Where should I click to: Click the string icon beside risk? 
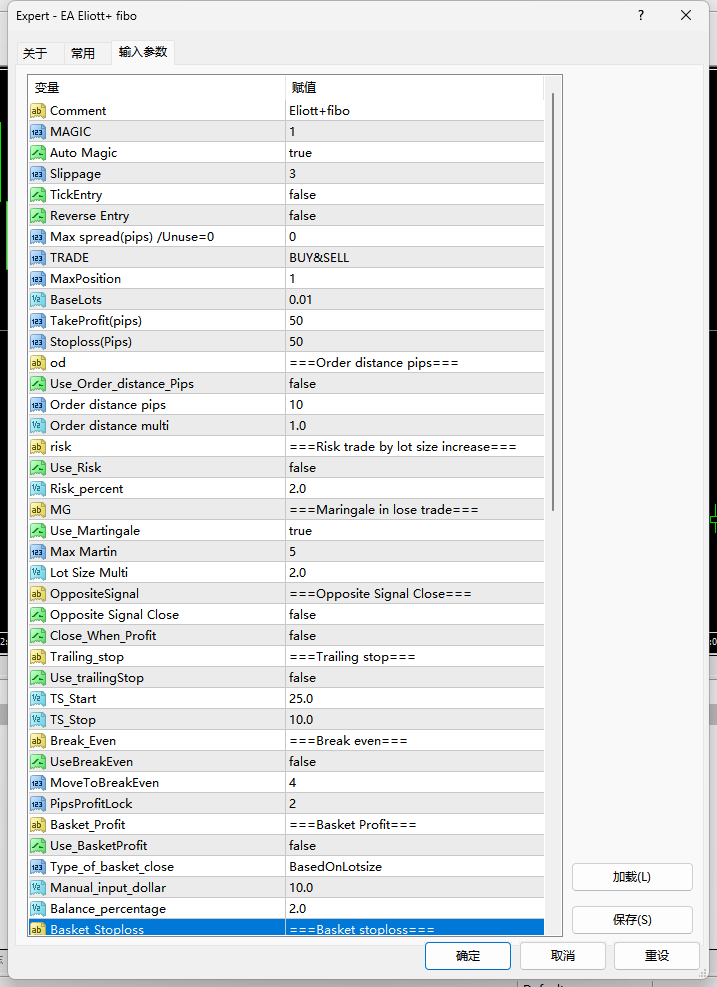[38, 446]
